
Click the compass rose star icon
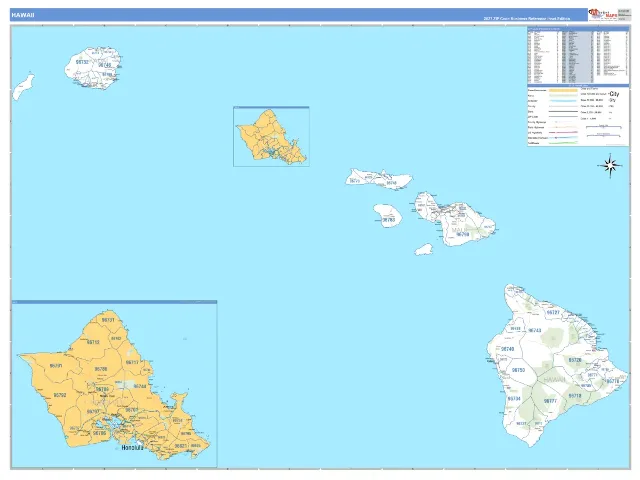[x=610, y=165]
